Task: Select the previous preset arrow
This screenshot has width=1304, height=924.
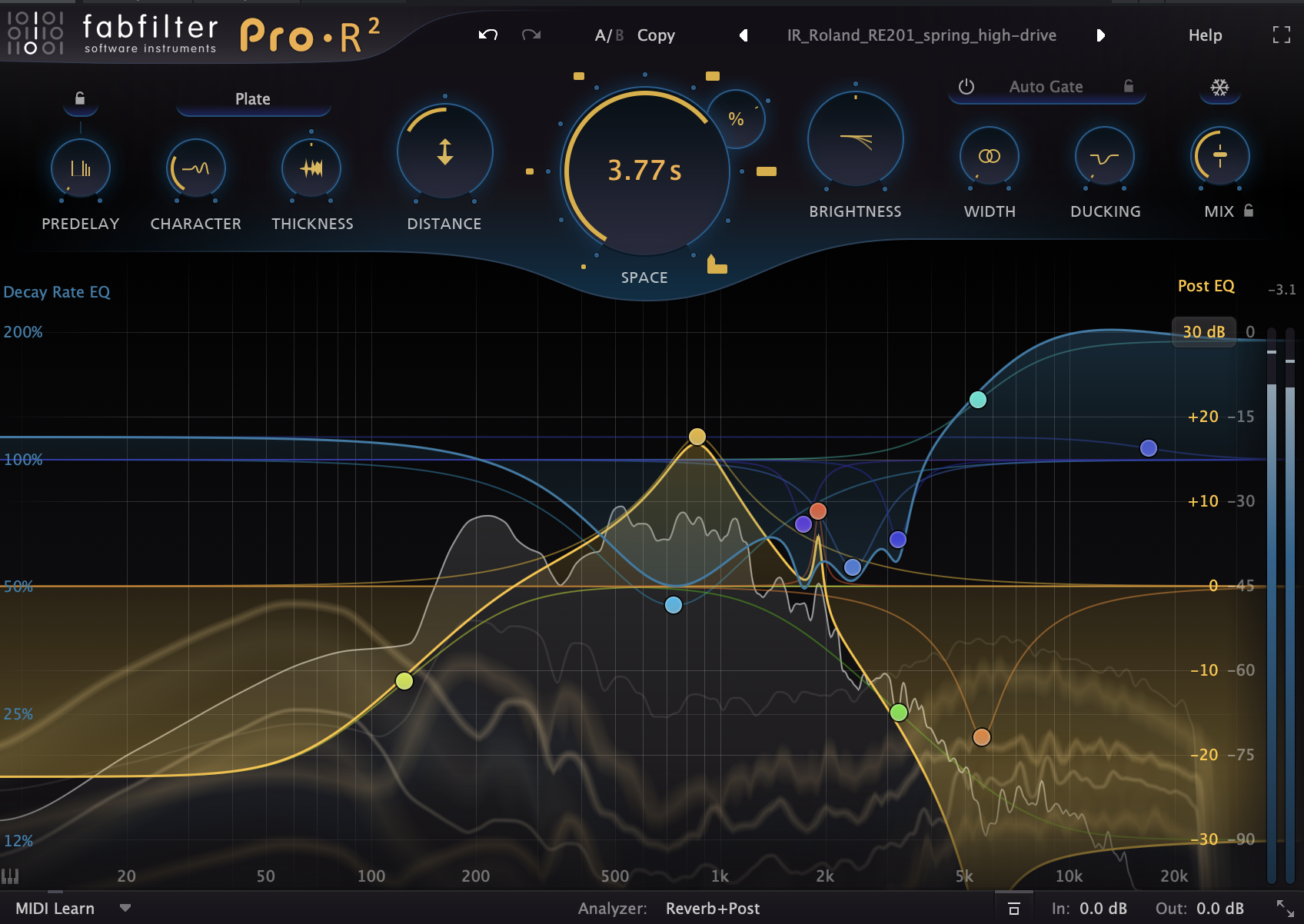Action: click(743, 35)
